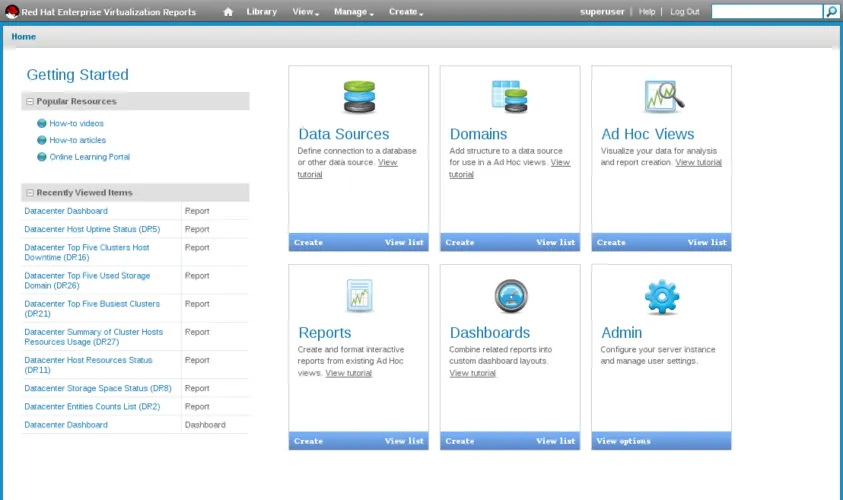The image size is (843, 500).
Task: Click the Dashboards card title
Action: tap(490, 333)
